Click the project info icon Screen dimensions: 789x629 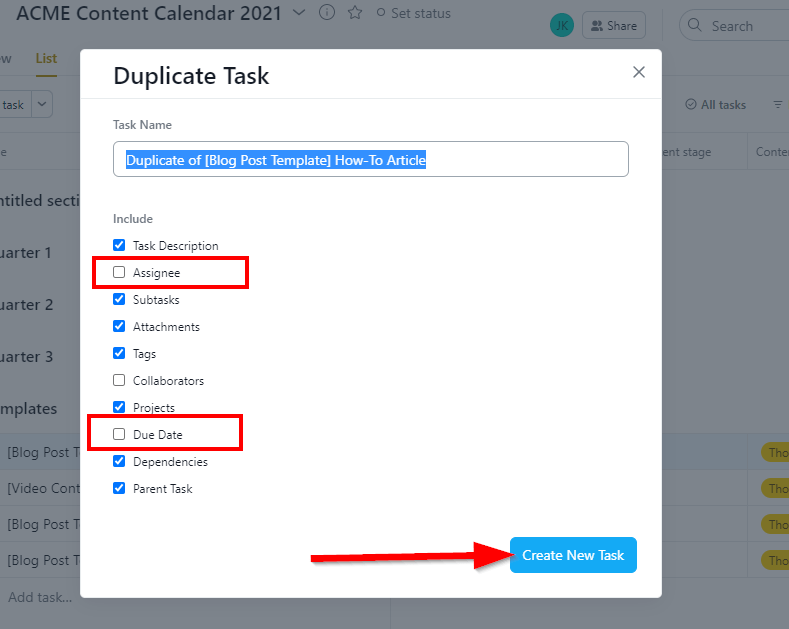pos(327,12)
